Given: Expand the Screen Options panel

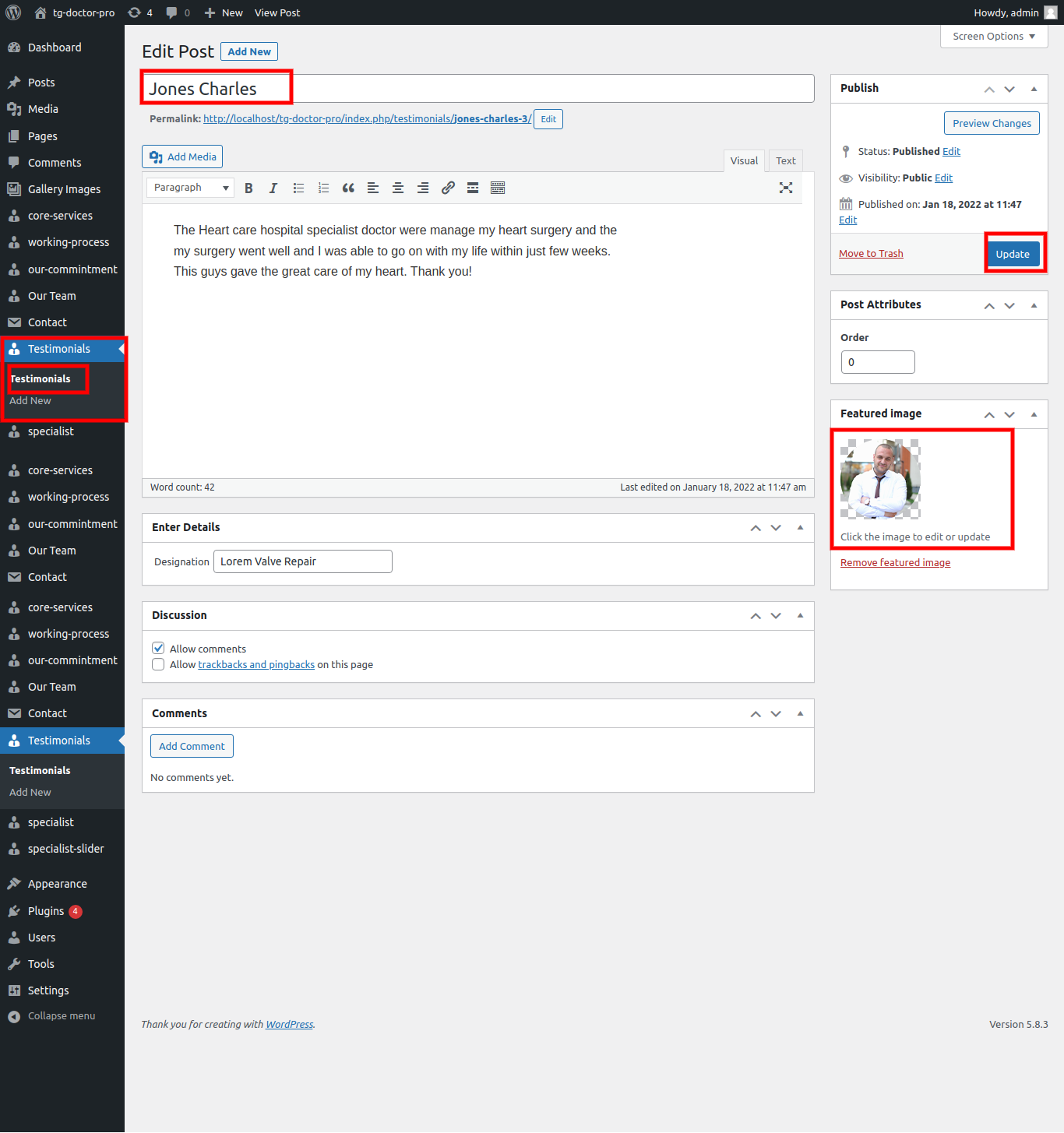Looking at the screenshot, I should point(993,37).
